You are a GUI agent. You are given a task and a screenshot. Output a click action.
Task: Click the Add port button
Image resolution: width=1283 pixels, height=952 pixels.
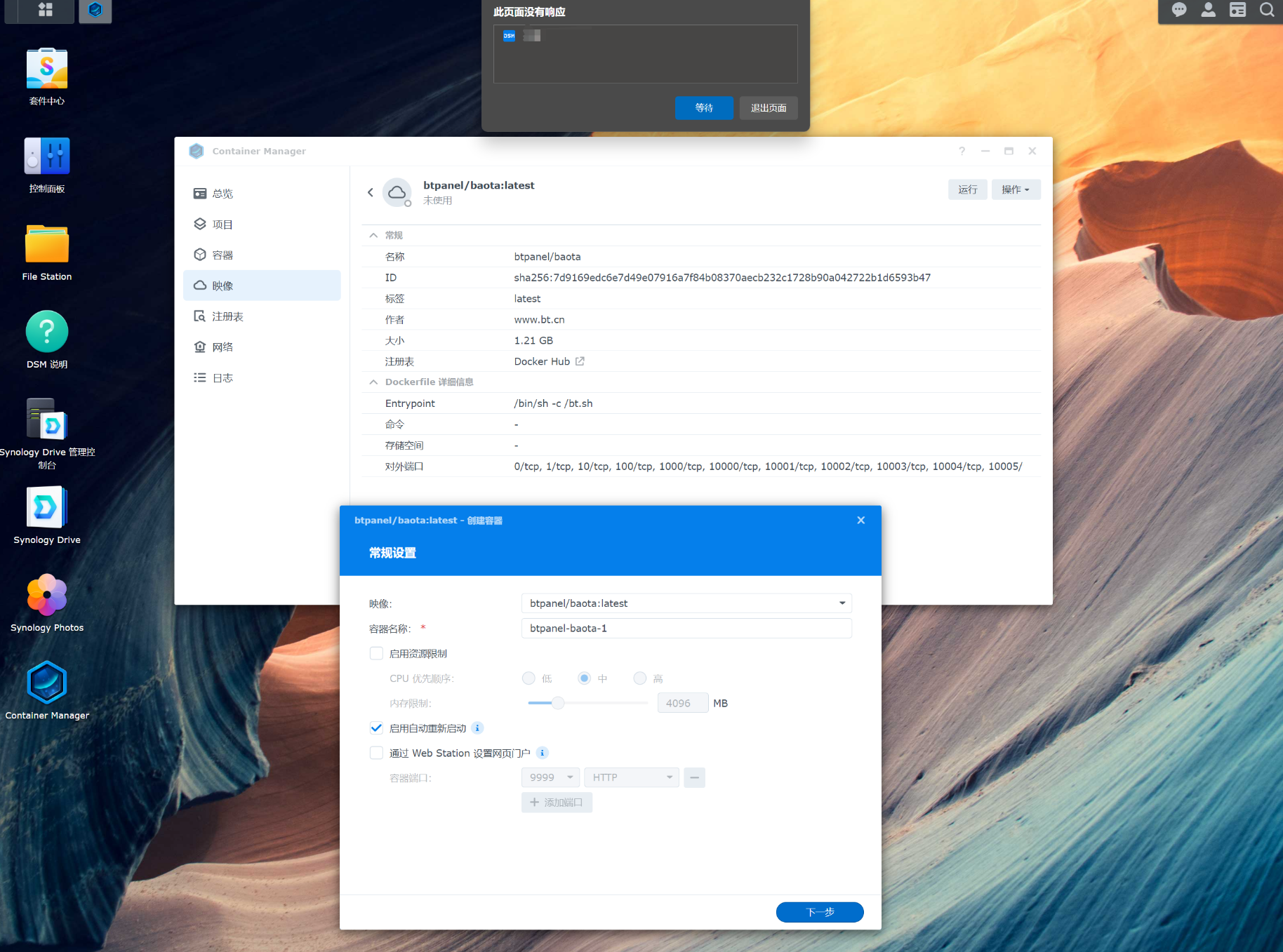(557, 802)
